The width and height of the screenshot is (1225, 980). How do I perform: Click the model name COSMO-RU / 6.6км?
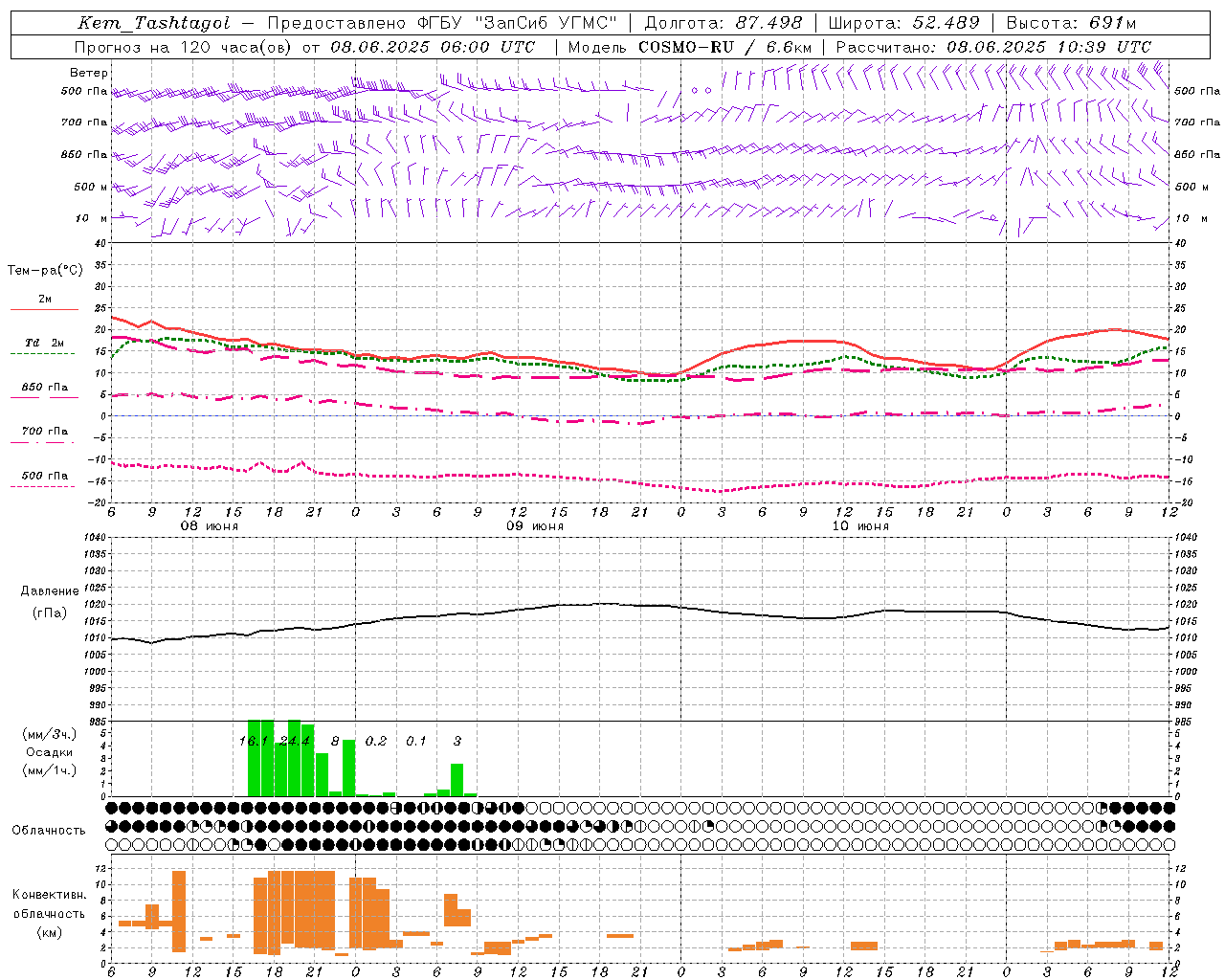(725, 47)
